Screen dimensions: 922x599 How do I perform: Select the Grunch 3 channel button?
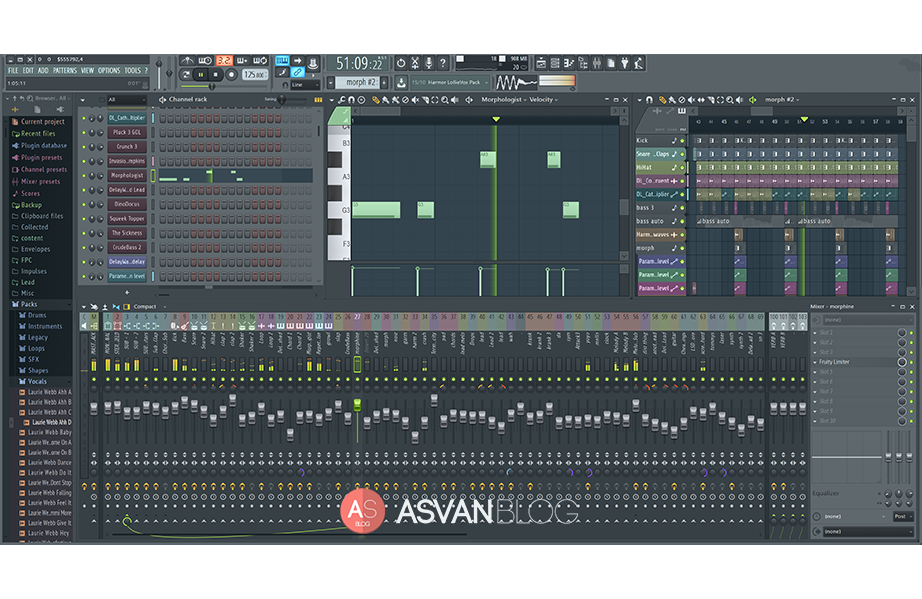[x=127, y=146]
